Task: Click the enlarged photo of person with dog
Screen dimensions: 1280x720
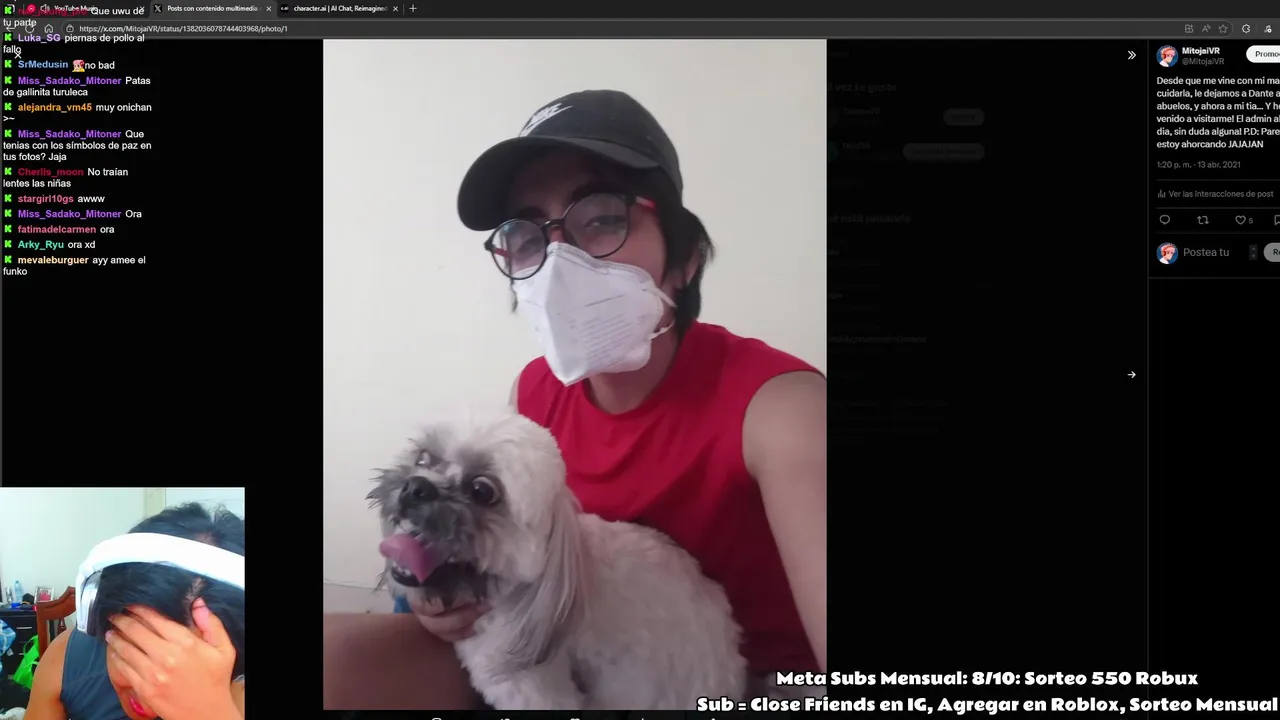Action: coord(574,374)
